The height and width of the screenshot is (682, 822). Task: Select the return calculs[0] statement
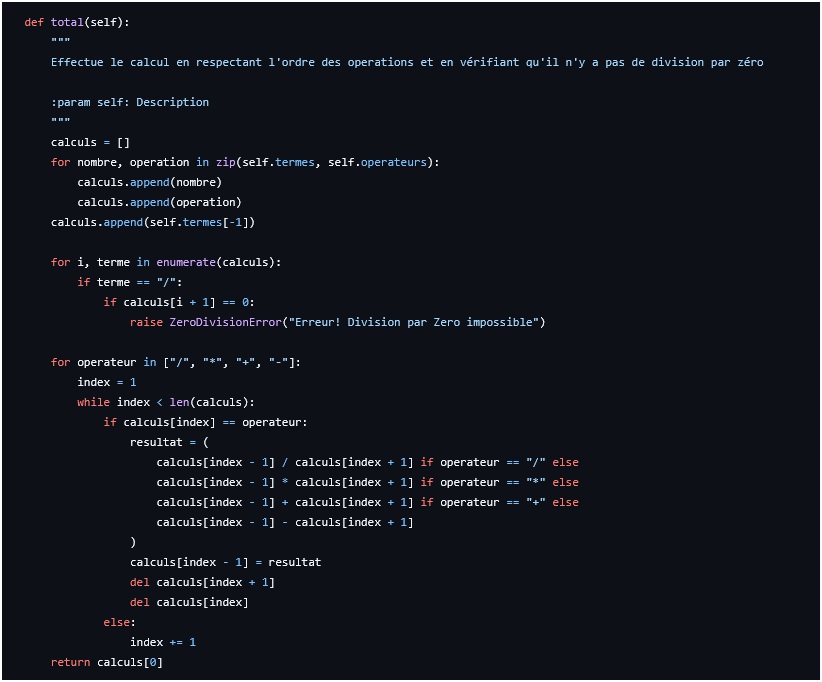pos(106,661)
